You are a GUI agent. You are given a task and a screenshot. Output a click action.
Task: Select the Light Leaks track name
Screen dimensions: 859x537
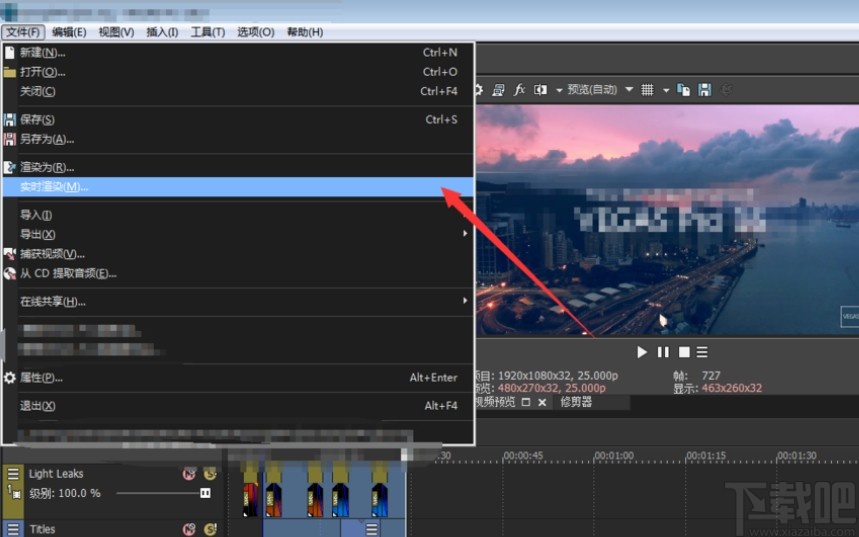(56, 474)
